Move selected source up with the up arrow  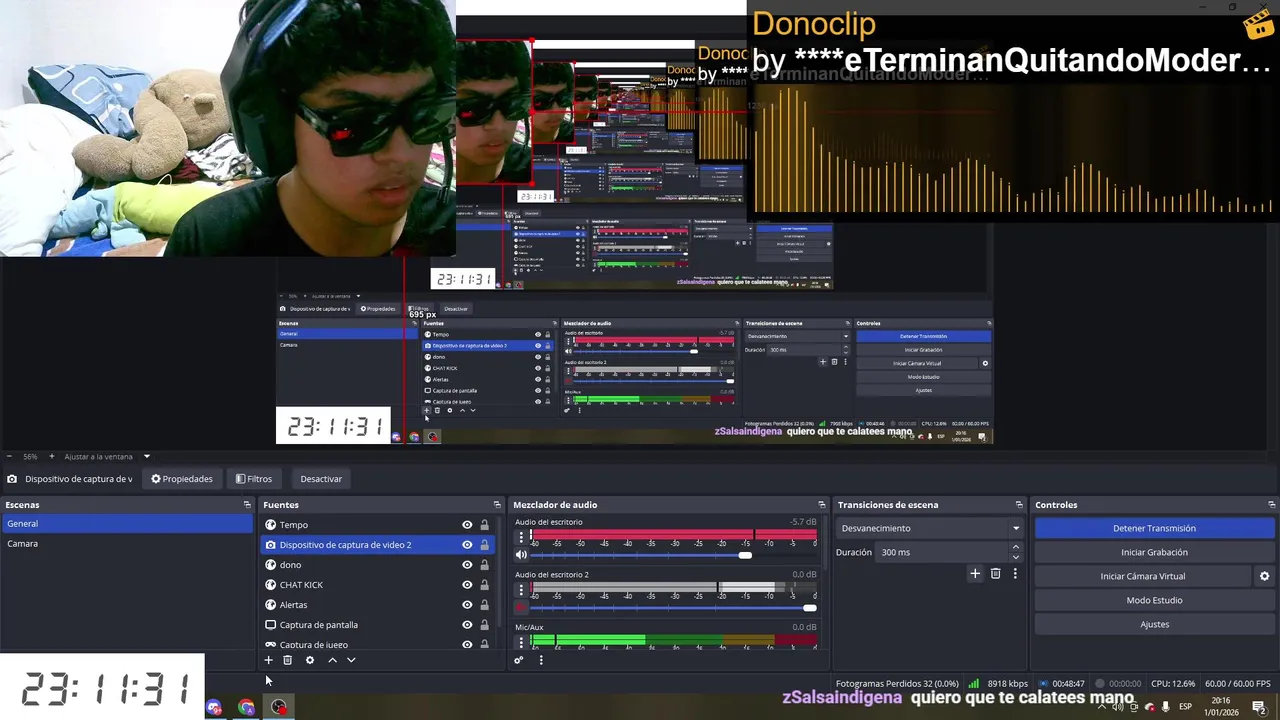point(333,660)
